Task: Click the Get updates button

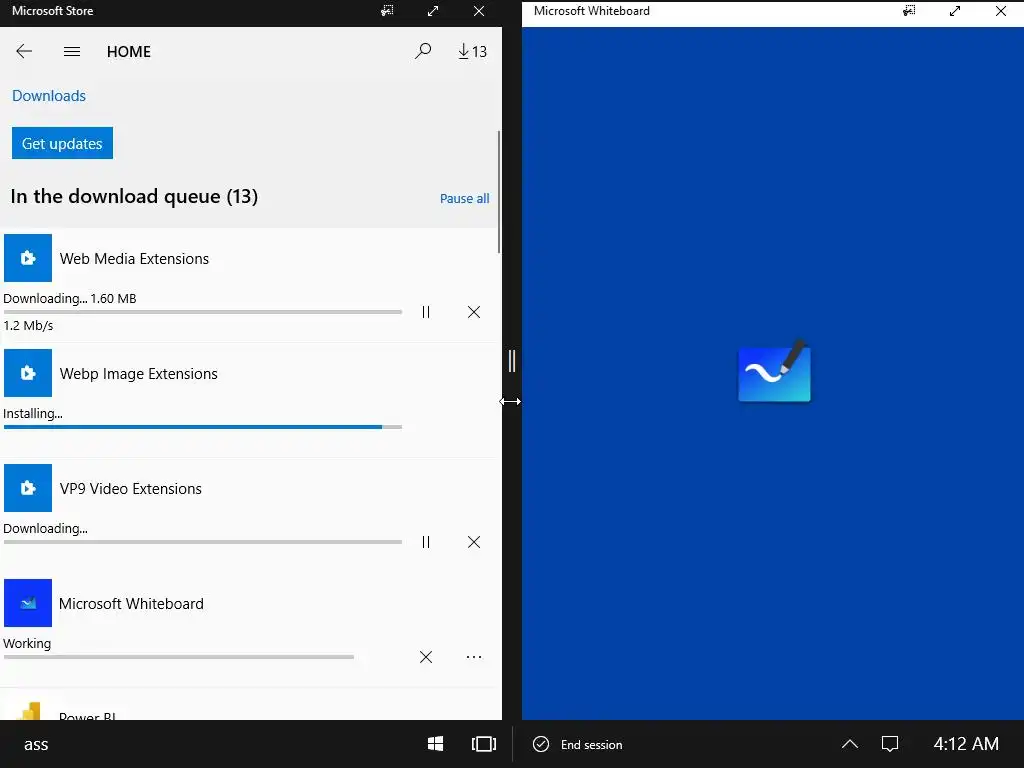Action: click(x=62, y=143)
